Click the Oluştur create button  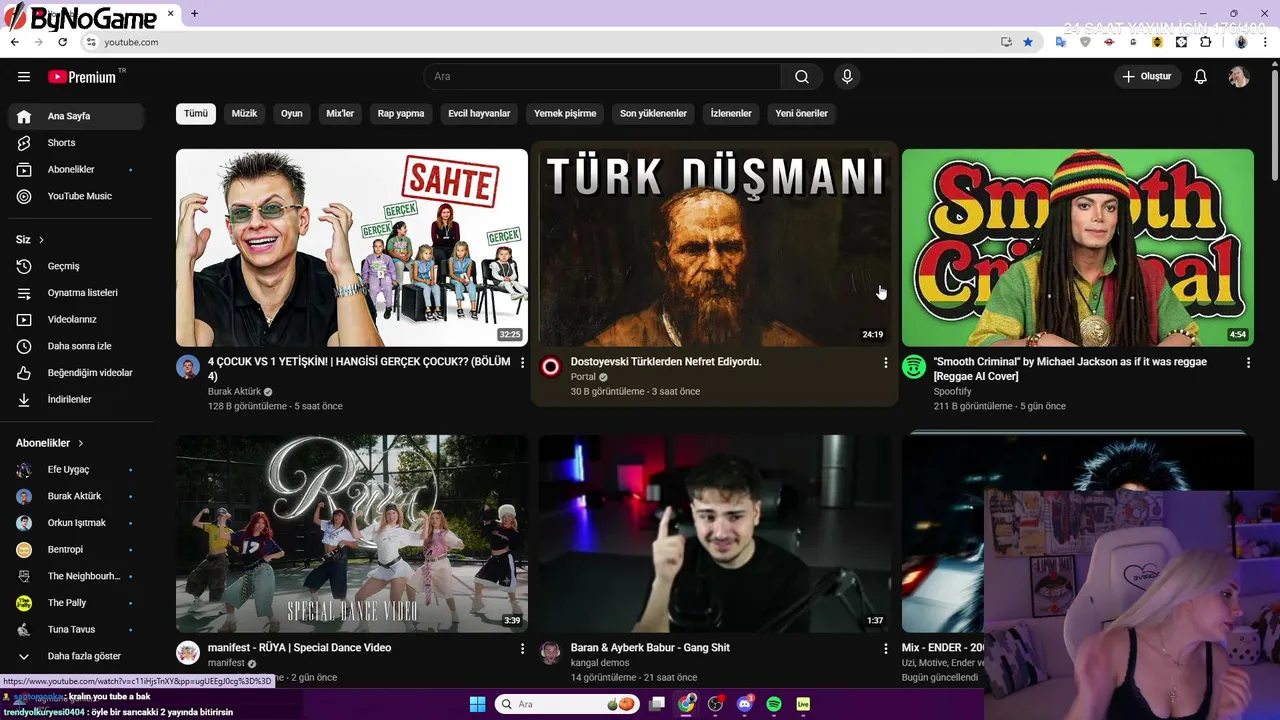(1148, 77)
